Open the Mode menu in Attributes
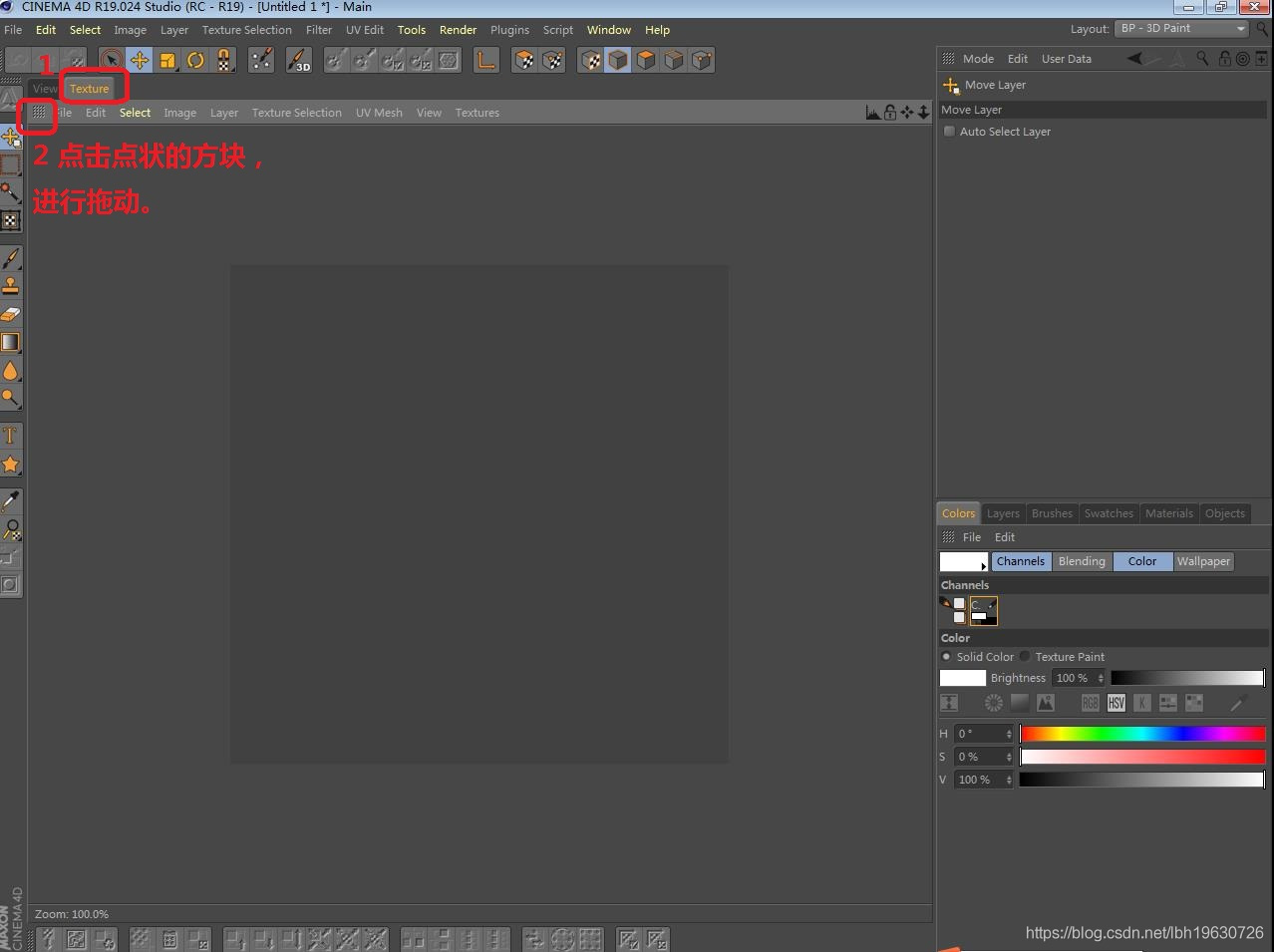This screenshot has width=1274, height=952. 978,59
